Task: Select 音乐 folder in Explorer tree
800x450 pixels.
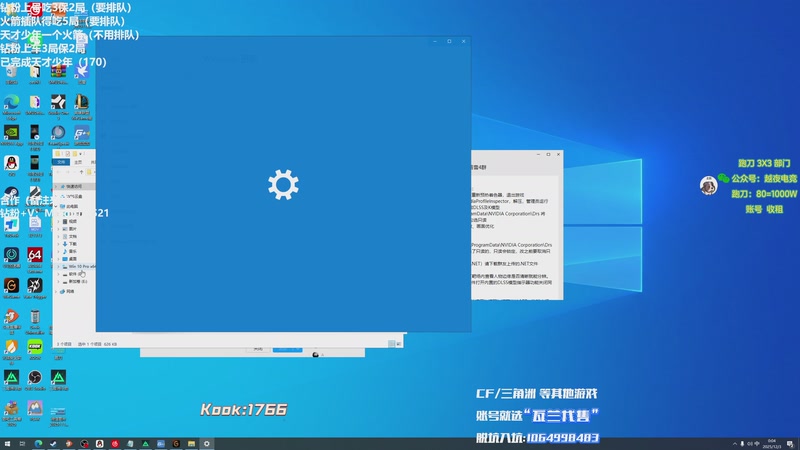Action: (69, 251)
